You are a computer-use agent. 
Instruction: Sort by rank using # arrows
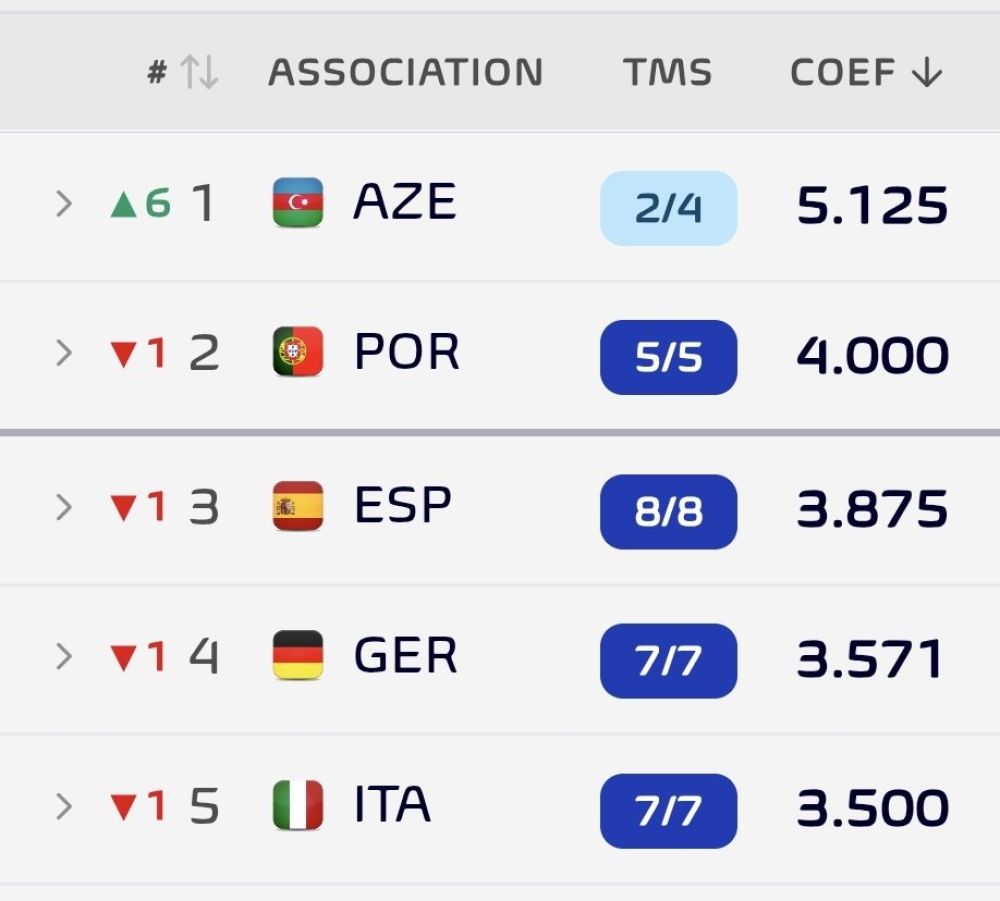click(199, 71)
